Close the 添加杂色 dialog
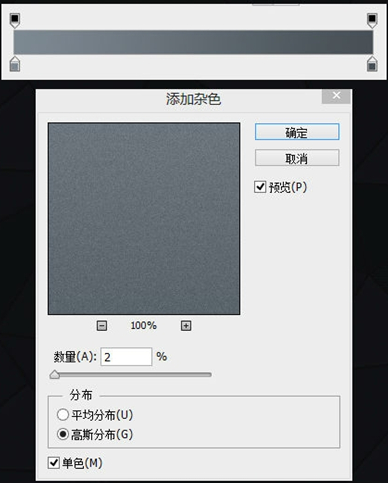This screenshot has height=483, width=388. [336, 96]
